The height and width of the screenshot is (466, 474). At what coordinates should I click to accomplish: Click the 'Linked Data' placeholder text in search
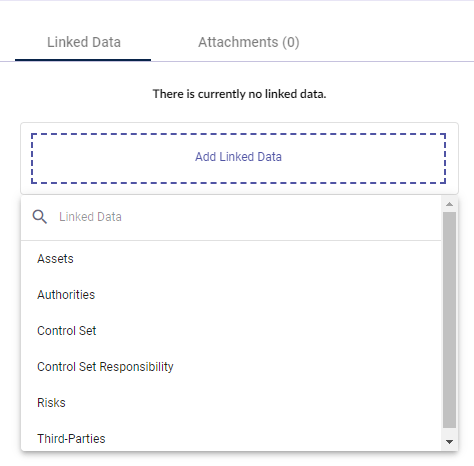coord(90,217)
